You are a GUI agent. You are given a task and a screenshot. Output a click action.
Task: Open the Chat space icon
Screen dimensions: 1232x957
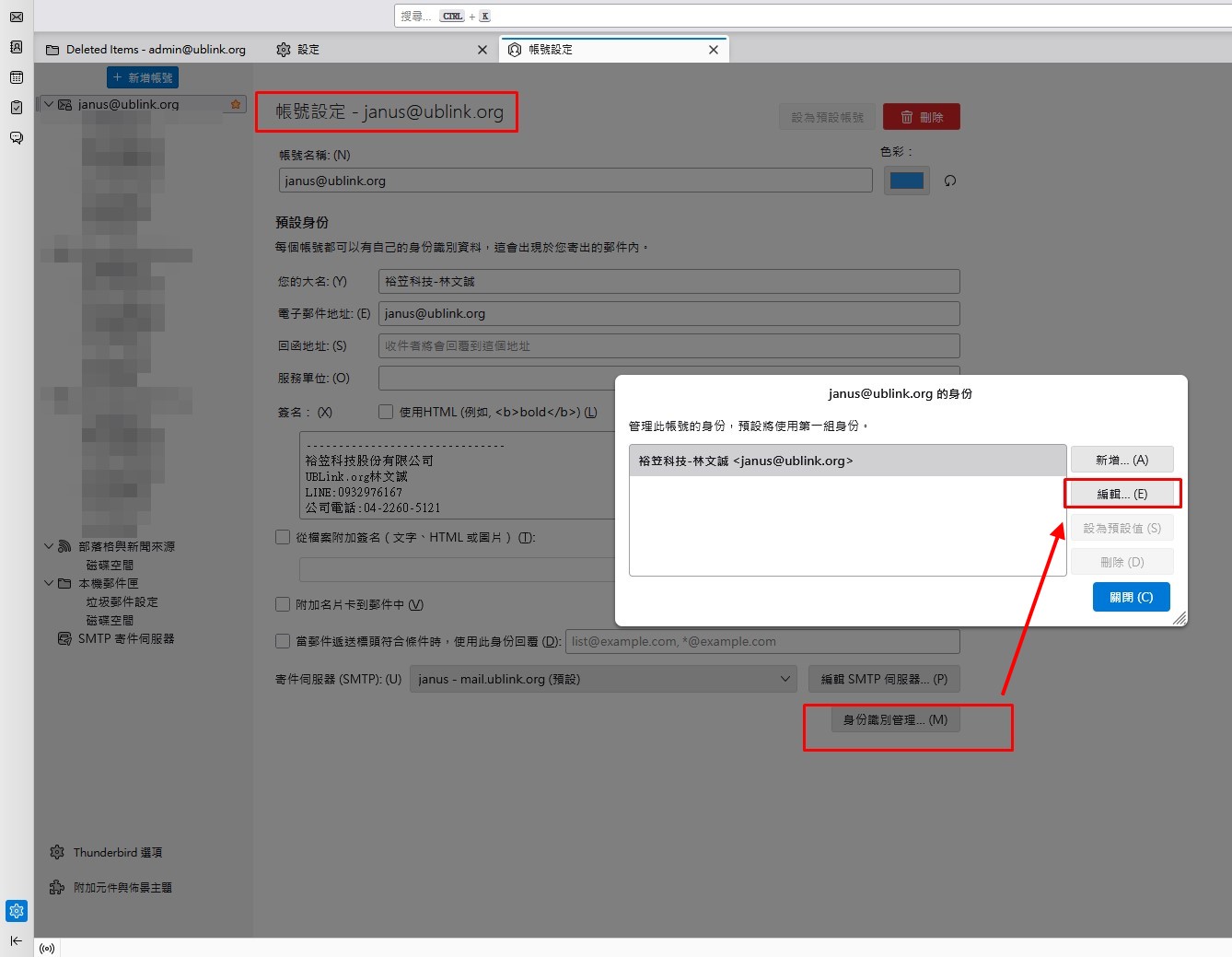[x=17, y=138]
